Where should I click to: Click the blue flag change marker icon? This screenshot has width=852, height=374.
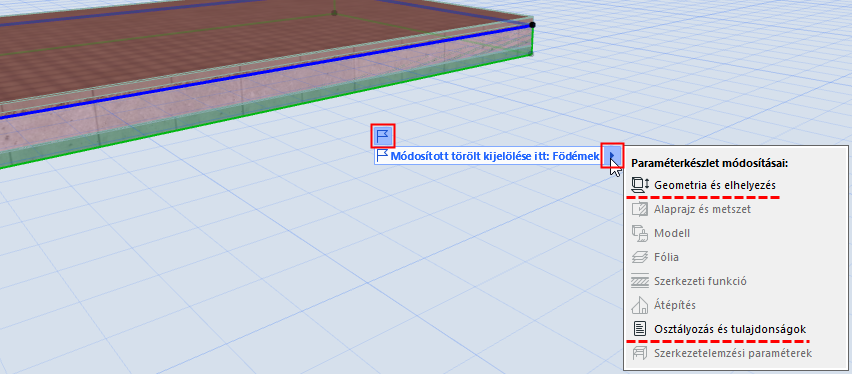383,135
